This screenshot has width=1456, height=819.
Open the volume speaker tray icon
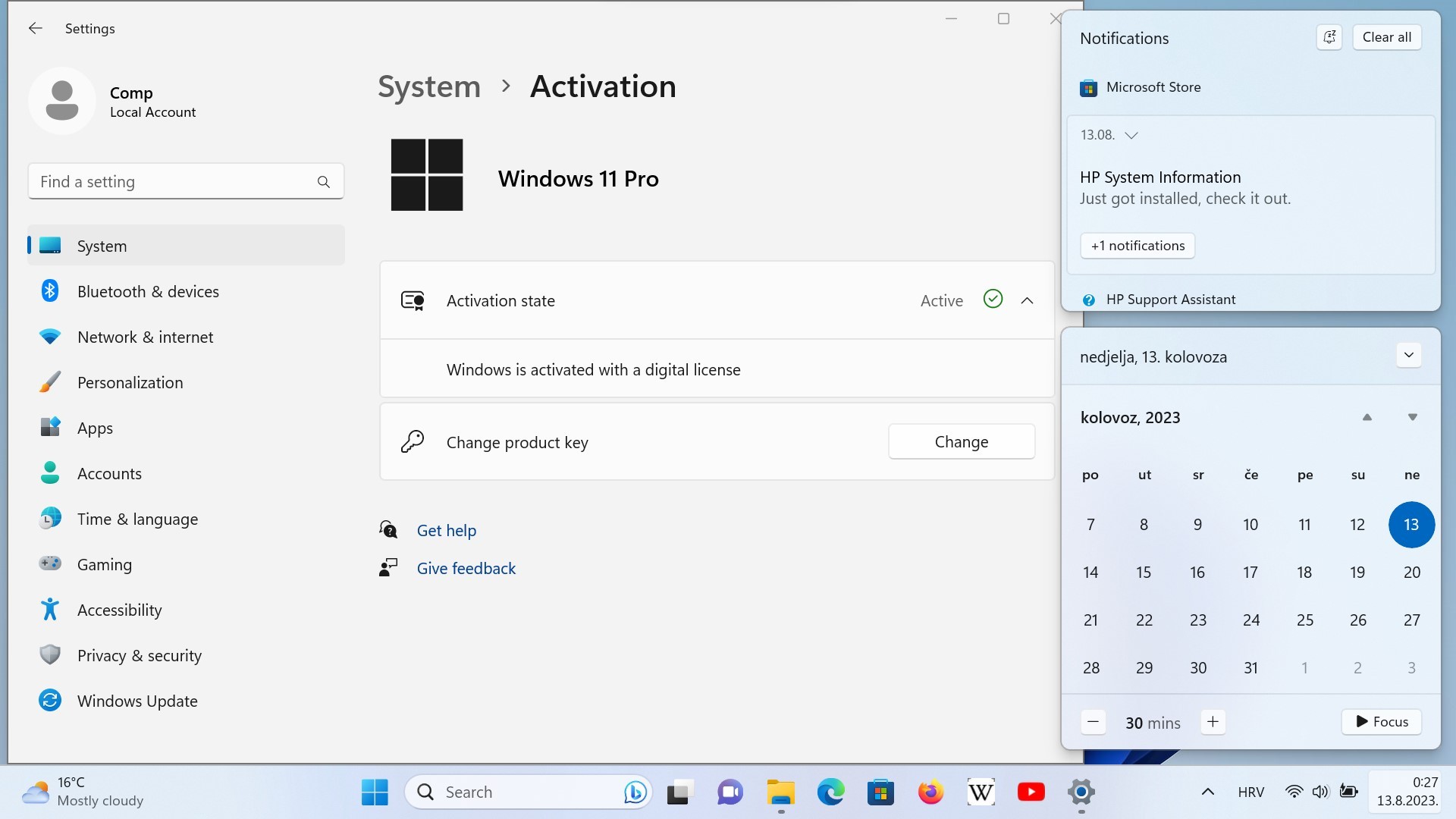click(1320, 792)
